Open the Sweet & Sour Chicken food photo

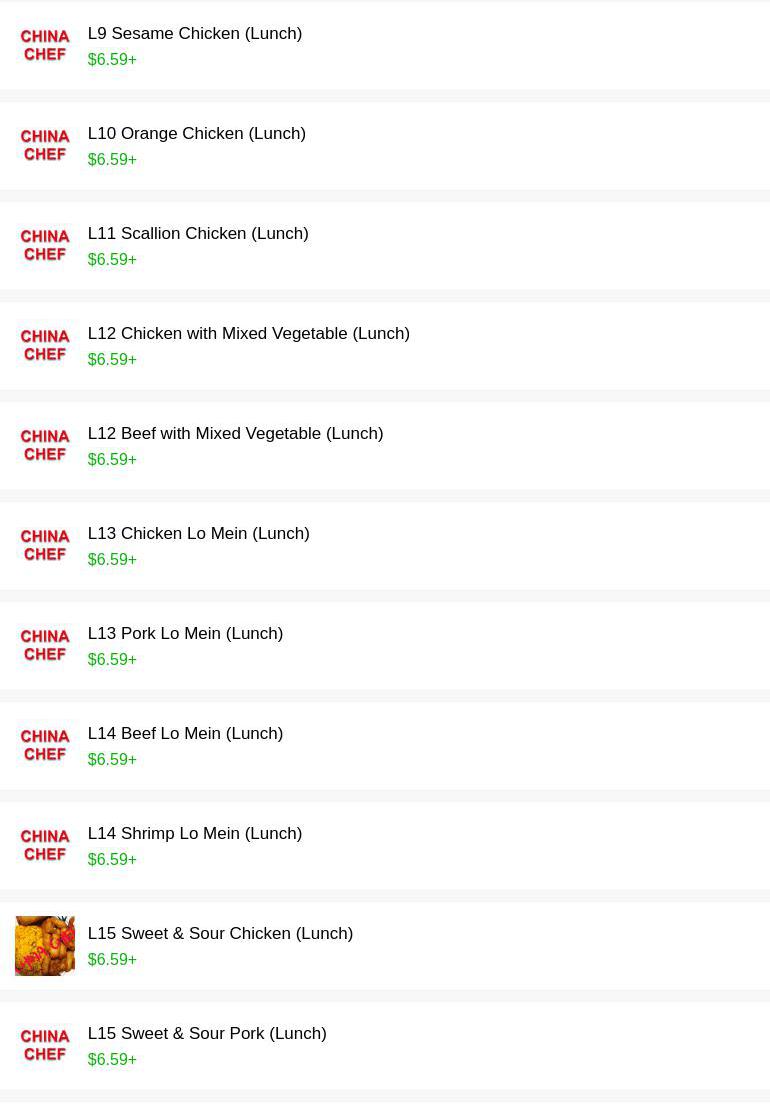pyautogui.click(x=45, y=946)
